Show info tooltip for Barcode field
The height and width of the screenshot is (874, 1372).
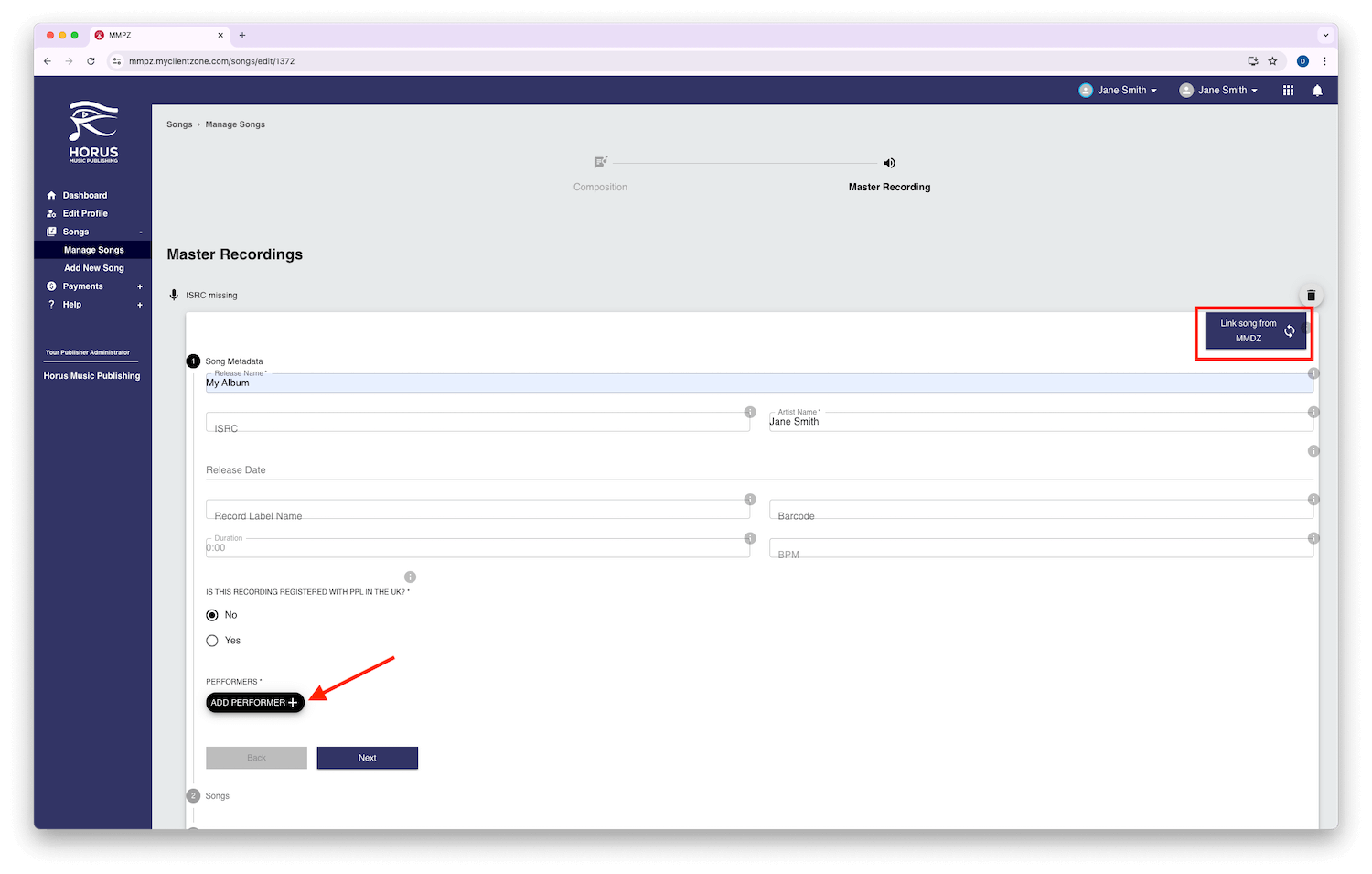click(1313, 500)
